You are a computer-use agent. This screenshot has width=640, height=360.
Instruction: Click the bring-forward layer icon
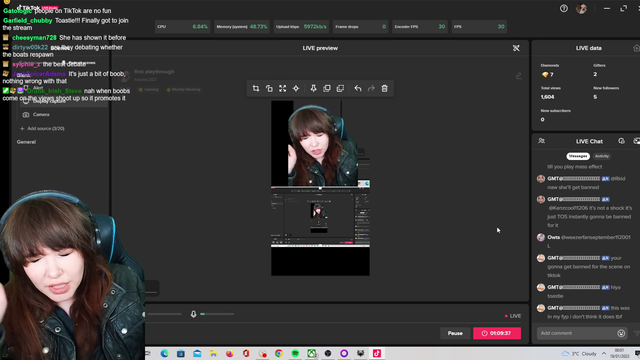click(x=327, y=89)
